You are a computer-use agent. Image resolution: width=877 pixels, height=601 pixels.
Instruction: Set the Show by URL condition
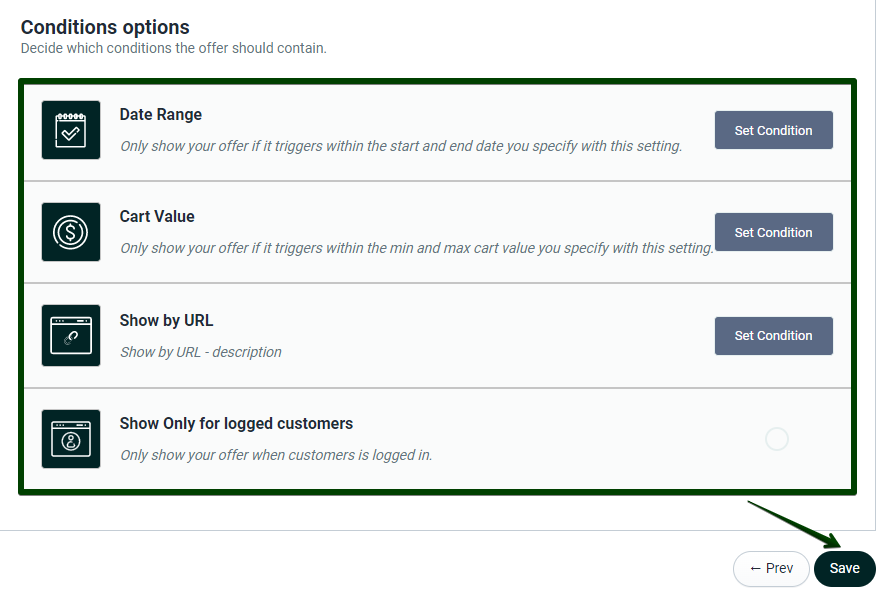[x=773, y=335]
